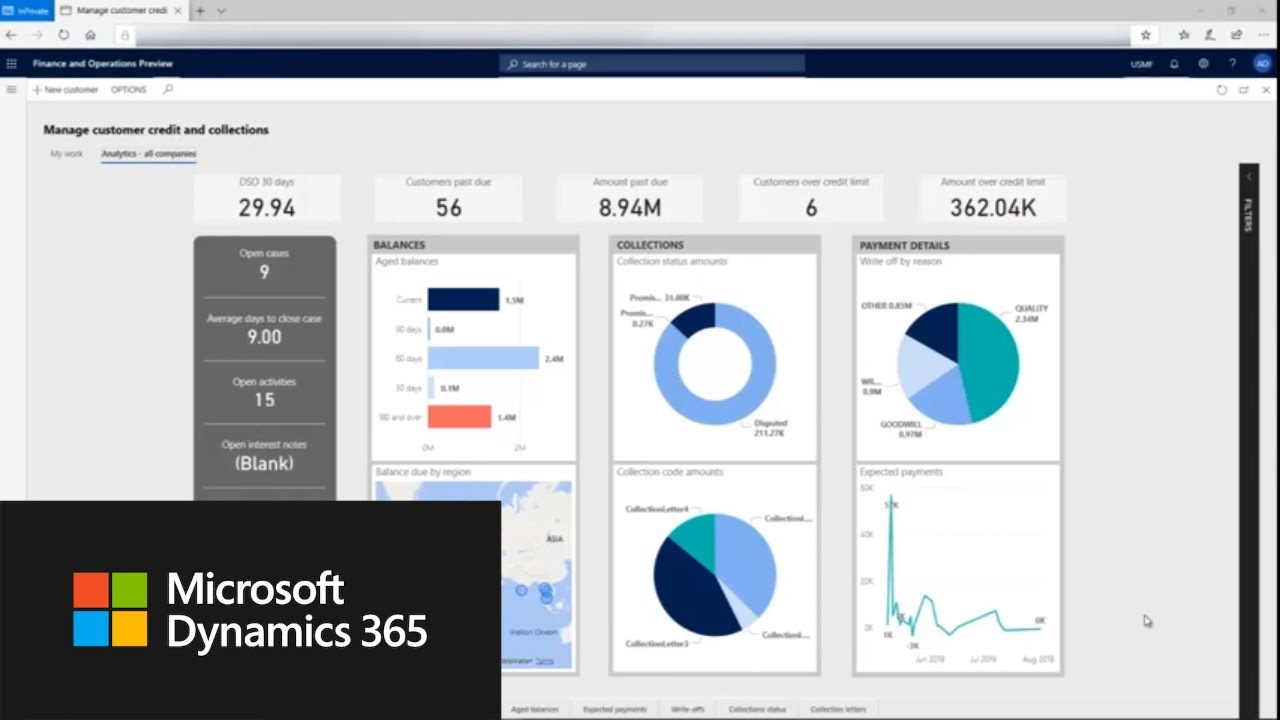Open the app launcher waffle menu
The image size is (1280, 720).
[x=12, y=64]
